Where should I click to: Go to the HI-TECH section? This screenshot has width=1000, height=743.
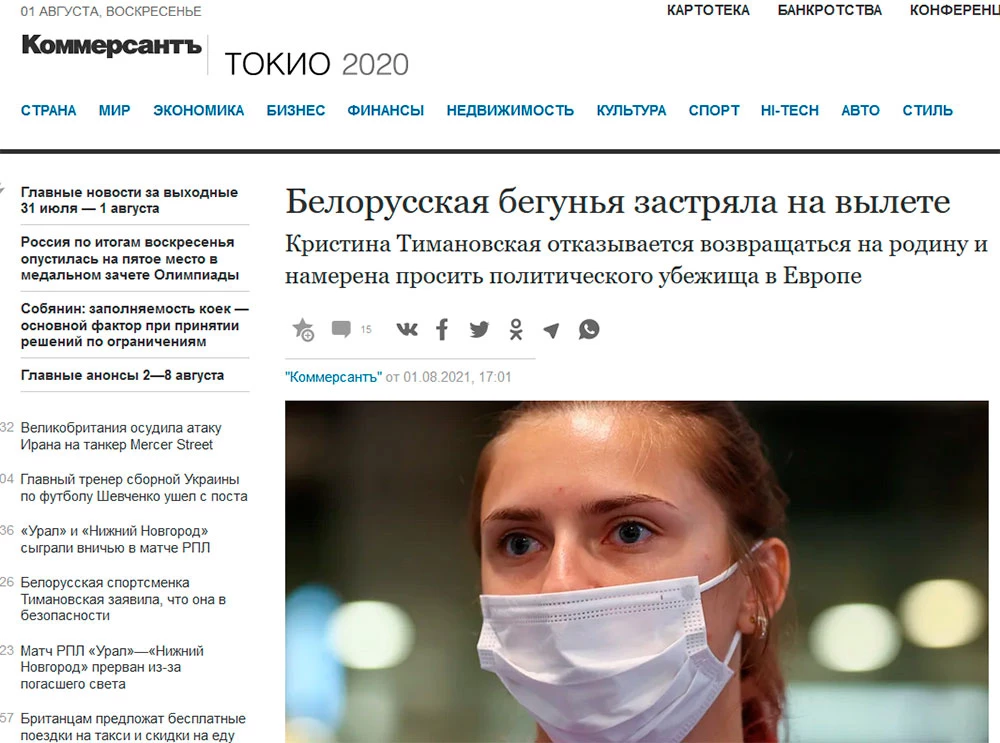[x=790, y=110]
